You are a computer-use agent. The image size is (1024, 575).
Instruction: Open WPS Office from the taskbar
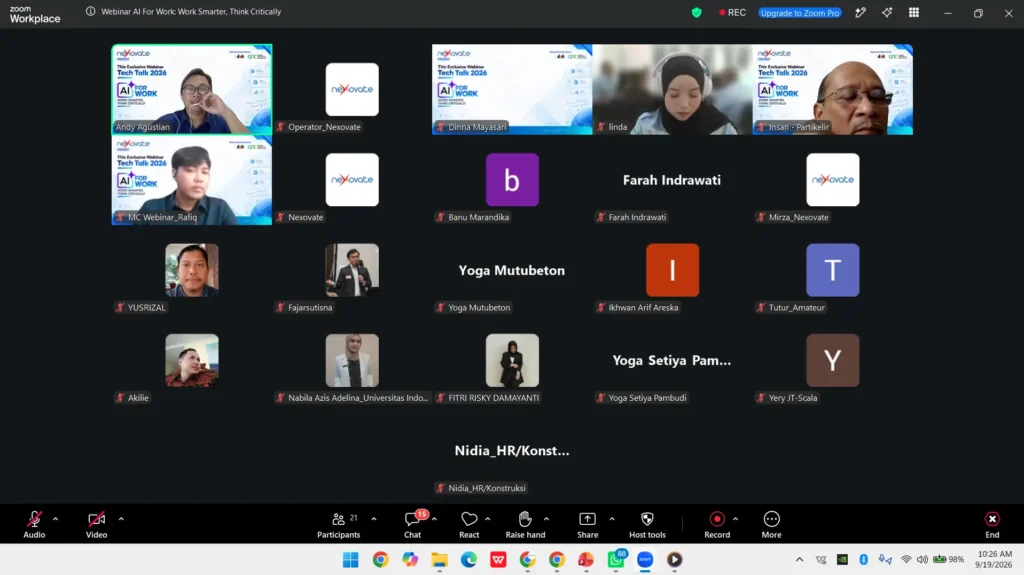click(x=498, y=559)
